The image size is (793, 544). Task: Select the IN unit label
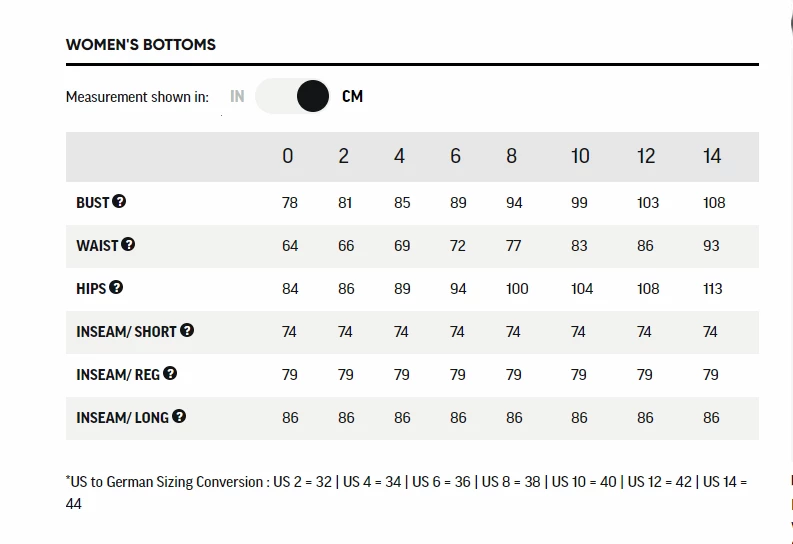[x=237, y=97]
